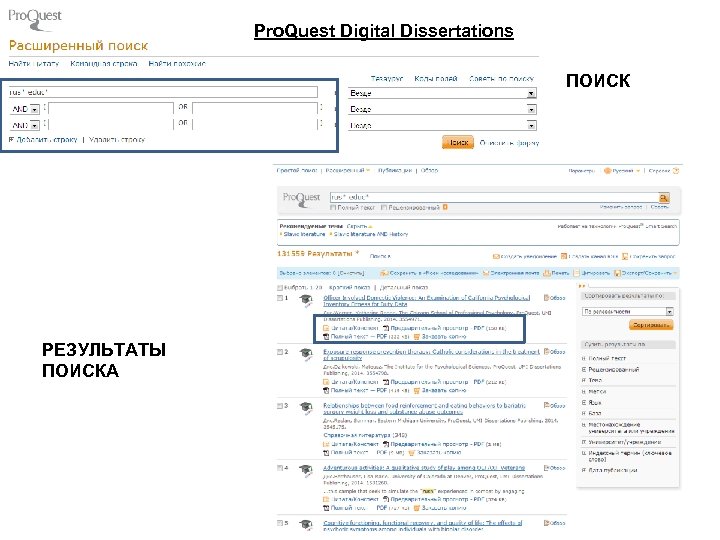
Task: Click the order copy cart icon of result 4
Action: pyautogui.click(x=417, y=507)
